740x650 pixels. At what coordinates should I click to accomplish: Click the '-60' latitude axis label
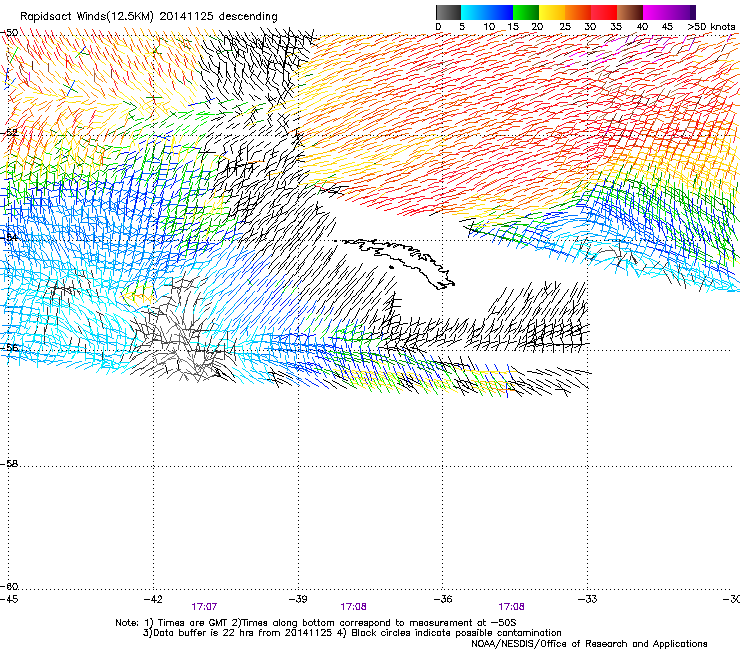[9, 587]
